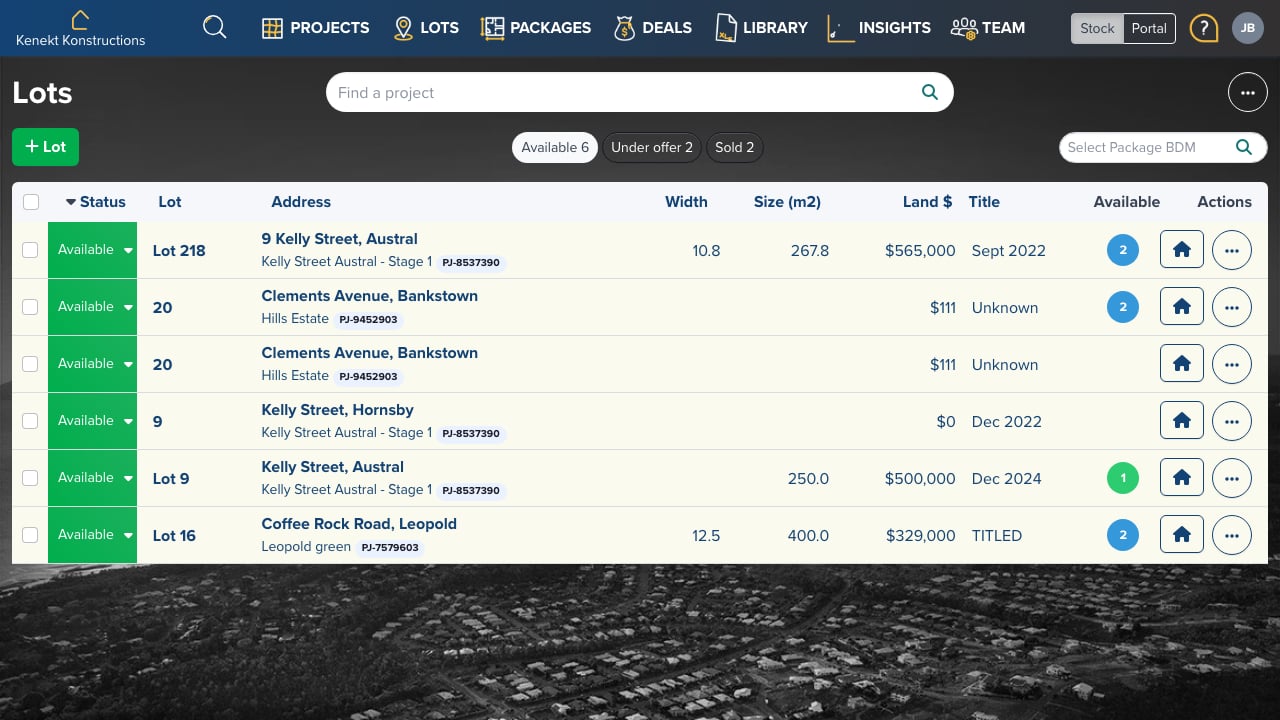The width and height of the screenshot is (1280, 720).
Task: Switch to Portal mode toggle
Action: [x=1149, y=28]
